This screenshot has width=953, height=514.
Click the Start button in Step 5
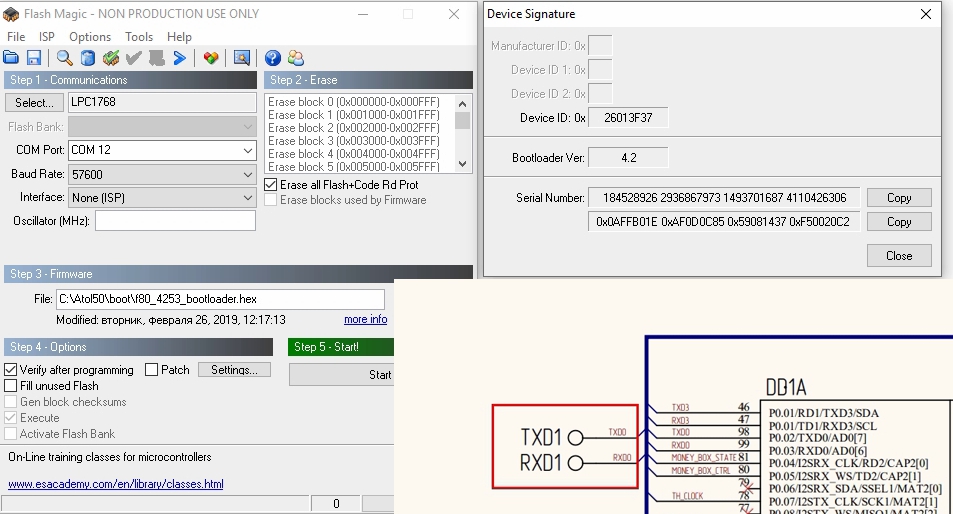342,375
